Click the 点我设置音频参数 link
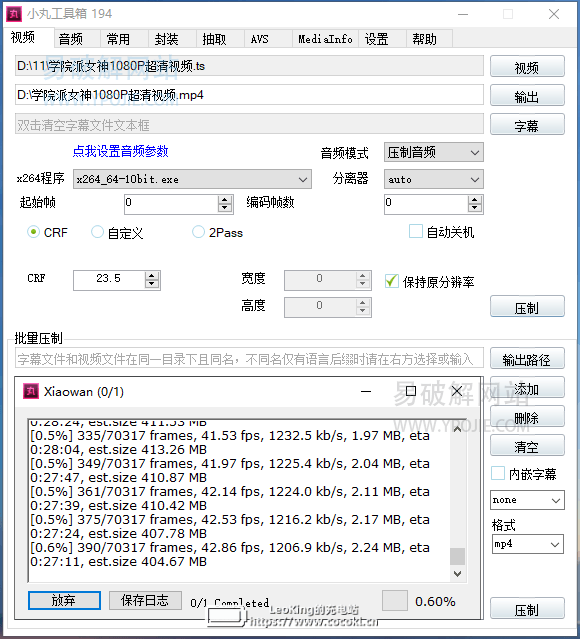580x639 pixels. (x=120, y=151)
